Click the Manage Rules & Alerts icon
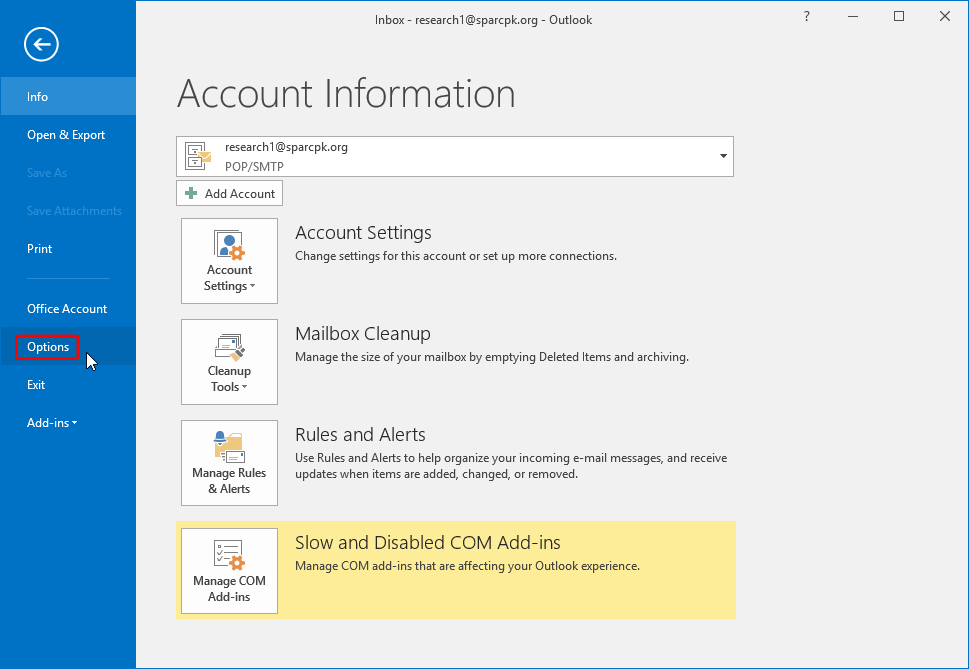 coord(229,463)
